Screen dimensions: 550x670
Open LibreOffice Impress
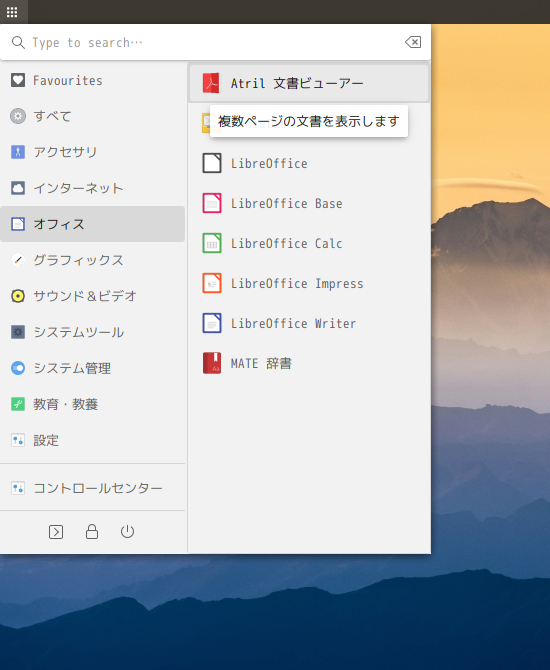tap(309, 284)
